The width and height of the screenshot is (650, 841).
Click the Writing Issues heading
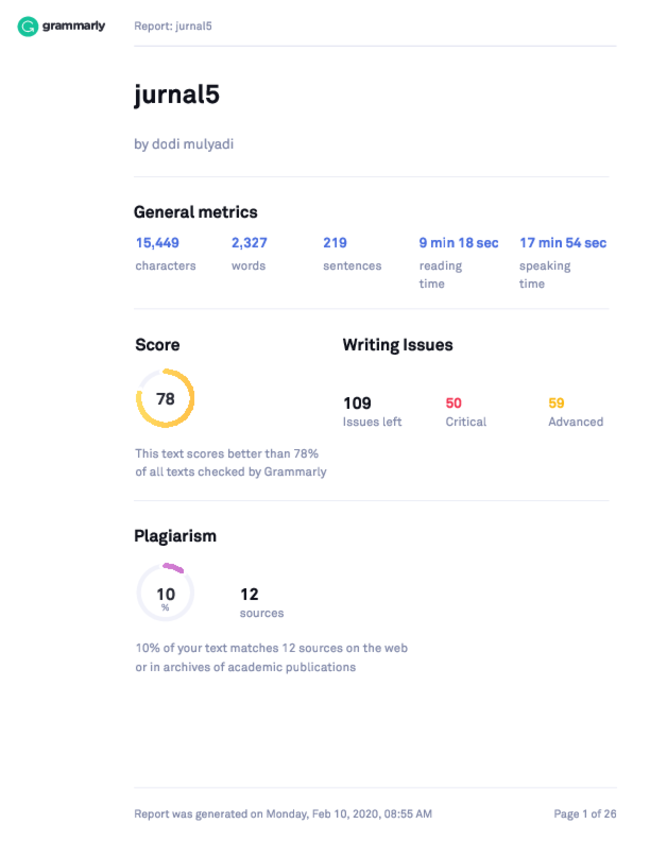point(398,345)
